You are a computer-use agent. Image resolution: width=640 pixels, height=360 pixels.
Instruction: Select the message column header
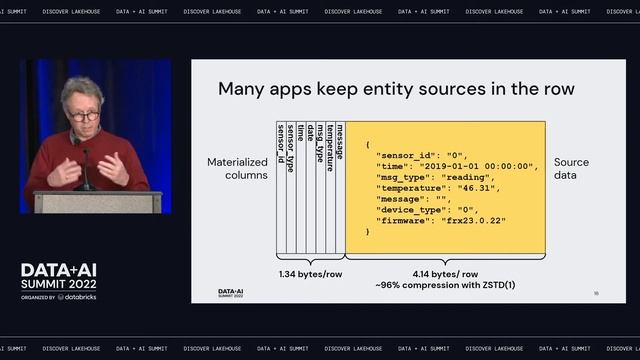click(x=340, y=142)
